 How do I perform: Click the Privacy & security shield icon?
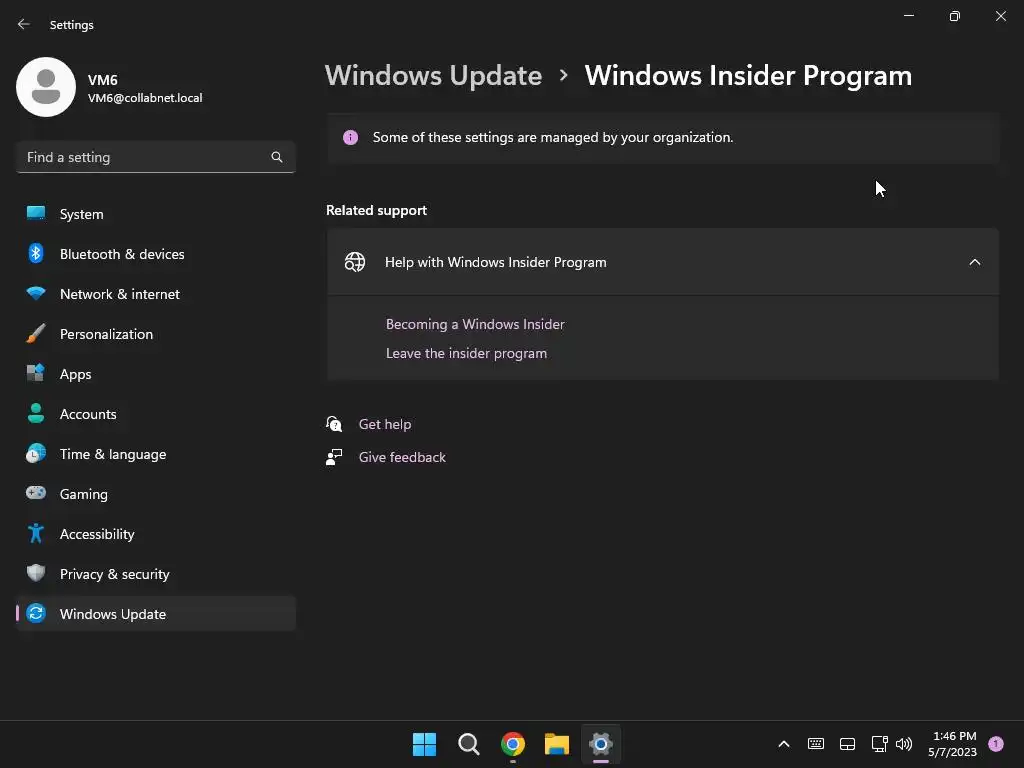pos(36,573)
